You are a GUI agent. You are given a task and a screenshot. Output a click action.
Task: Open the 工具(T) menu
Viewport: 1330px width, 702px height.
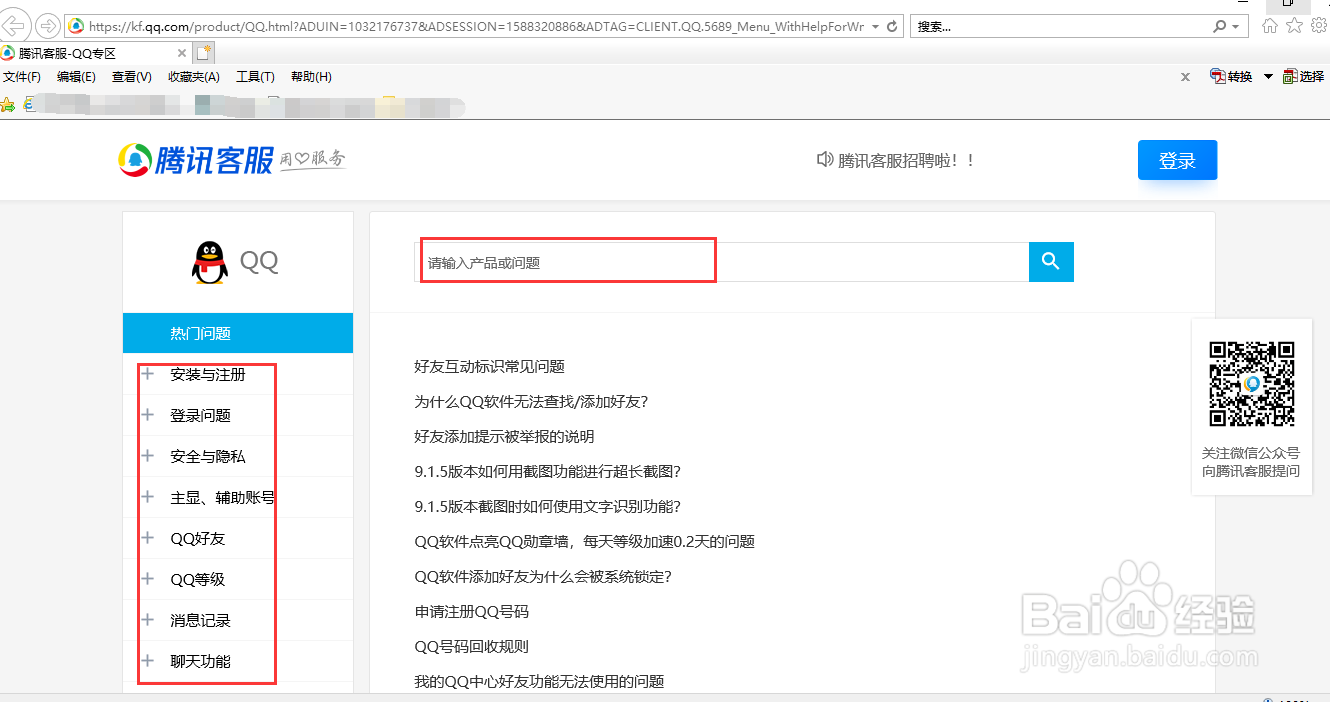tap(255, 77)
